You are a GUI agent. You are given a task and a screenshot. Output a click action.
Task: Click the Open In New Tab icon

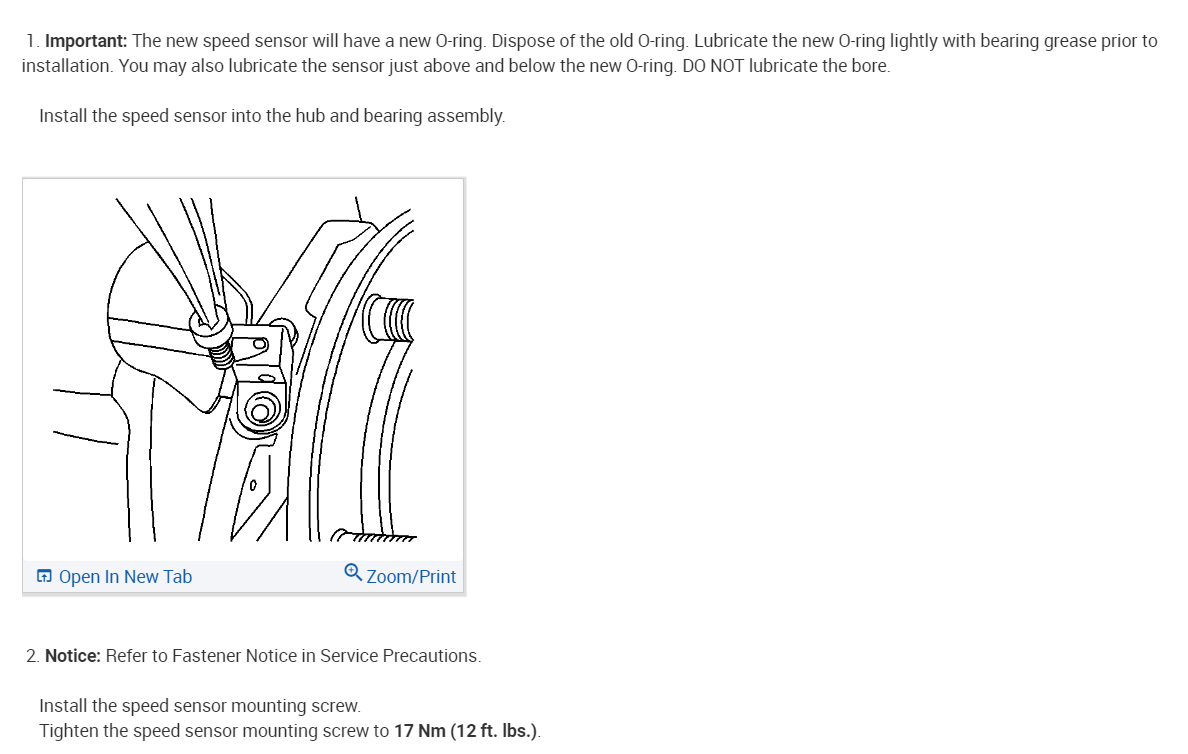(44, 577)
